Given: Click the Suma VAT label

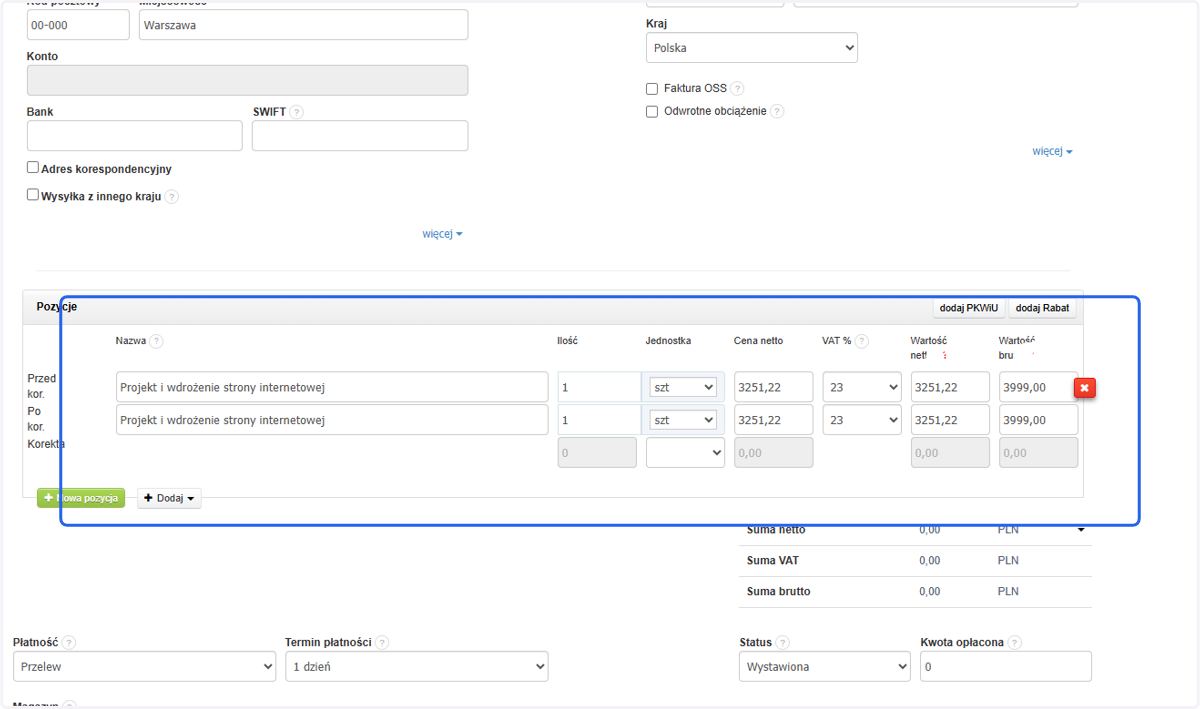Looking at the screenshot, I should [x=773, y=561].
